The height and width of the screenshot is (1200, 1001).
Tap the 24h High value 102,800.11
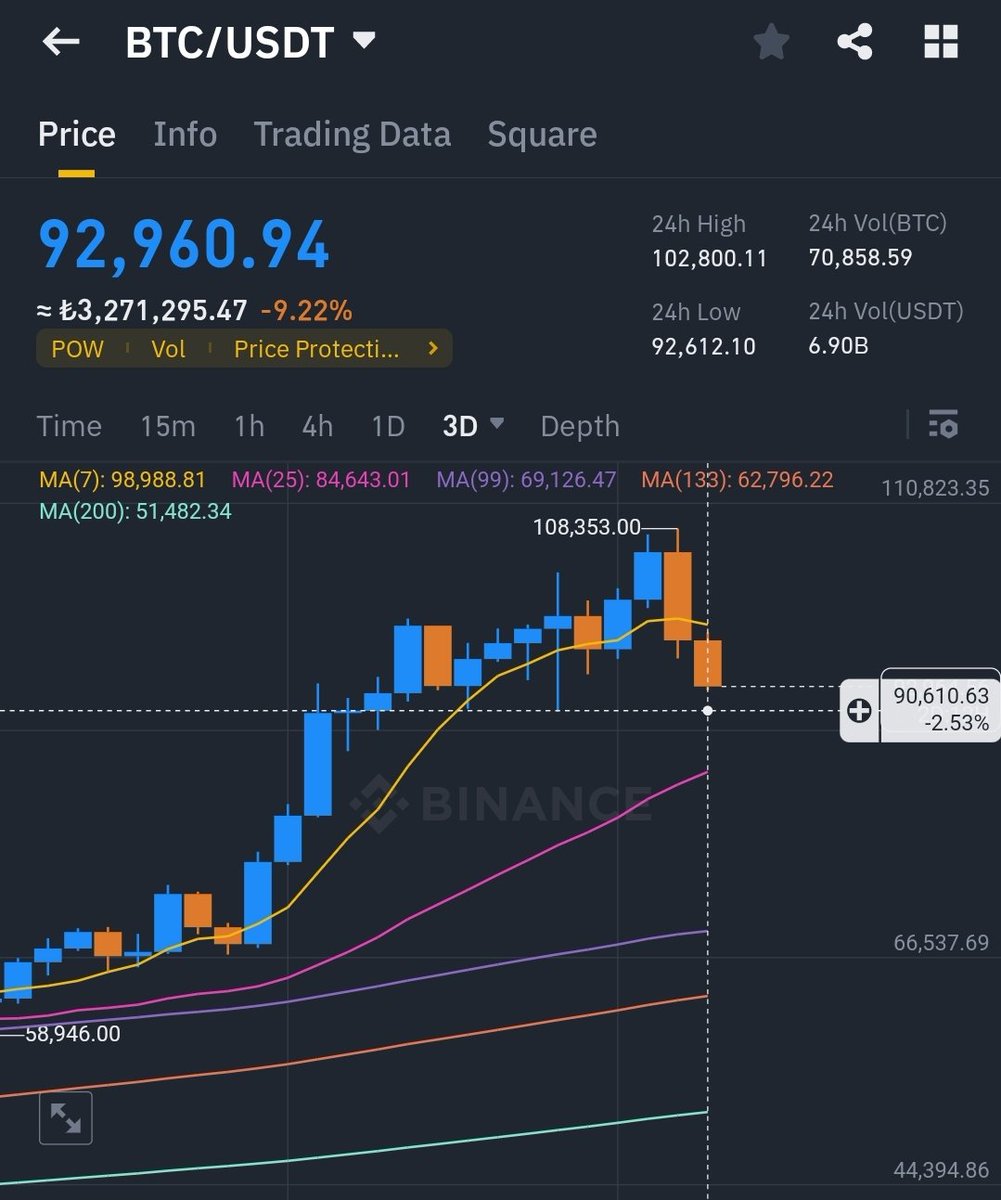tap(709, 259)
